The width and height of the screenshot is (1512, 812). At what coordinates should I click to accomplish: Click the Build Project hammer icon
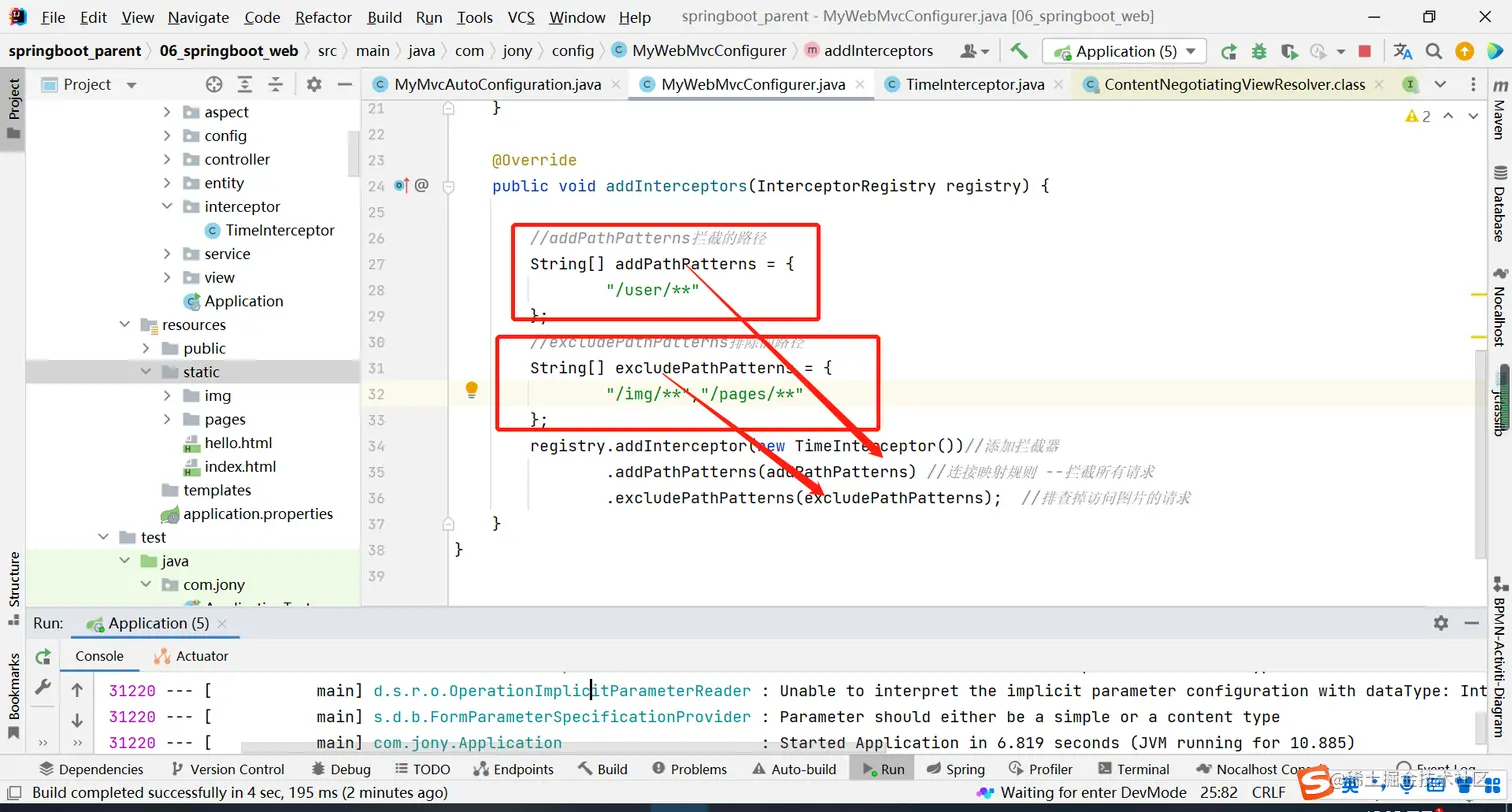pos(1019,51)
